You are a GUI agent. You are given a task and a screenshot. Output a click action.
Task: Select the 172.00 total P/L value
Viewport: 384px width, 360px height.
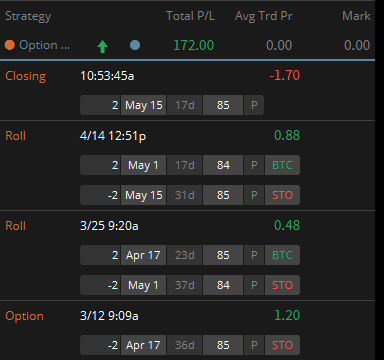(194, 45)
